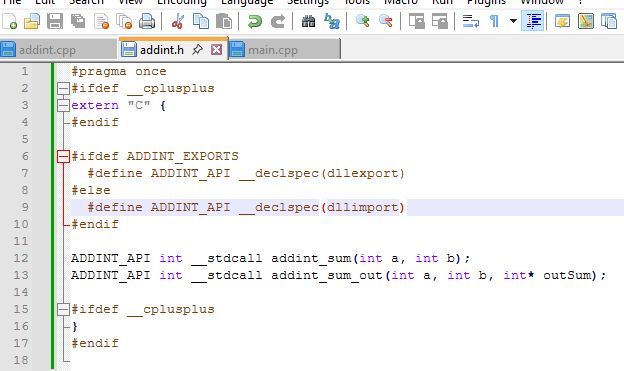Open the Plugins menu

coord(486,2)
